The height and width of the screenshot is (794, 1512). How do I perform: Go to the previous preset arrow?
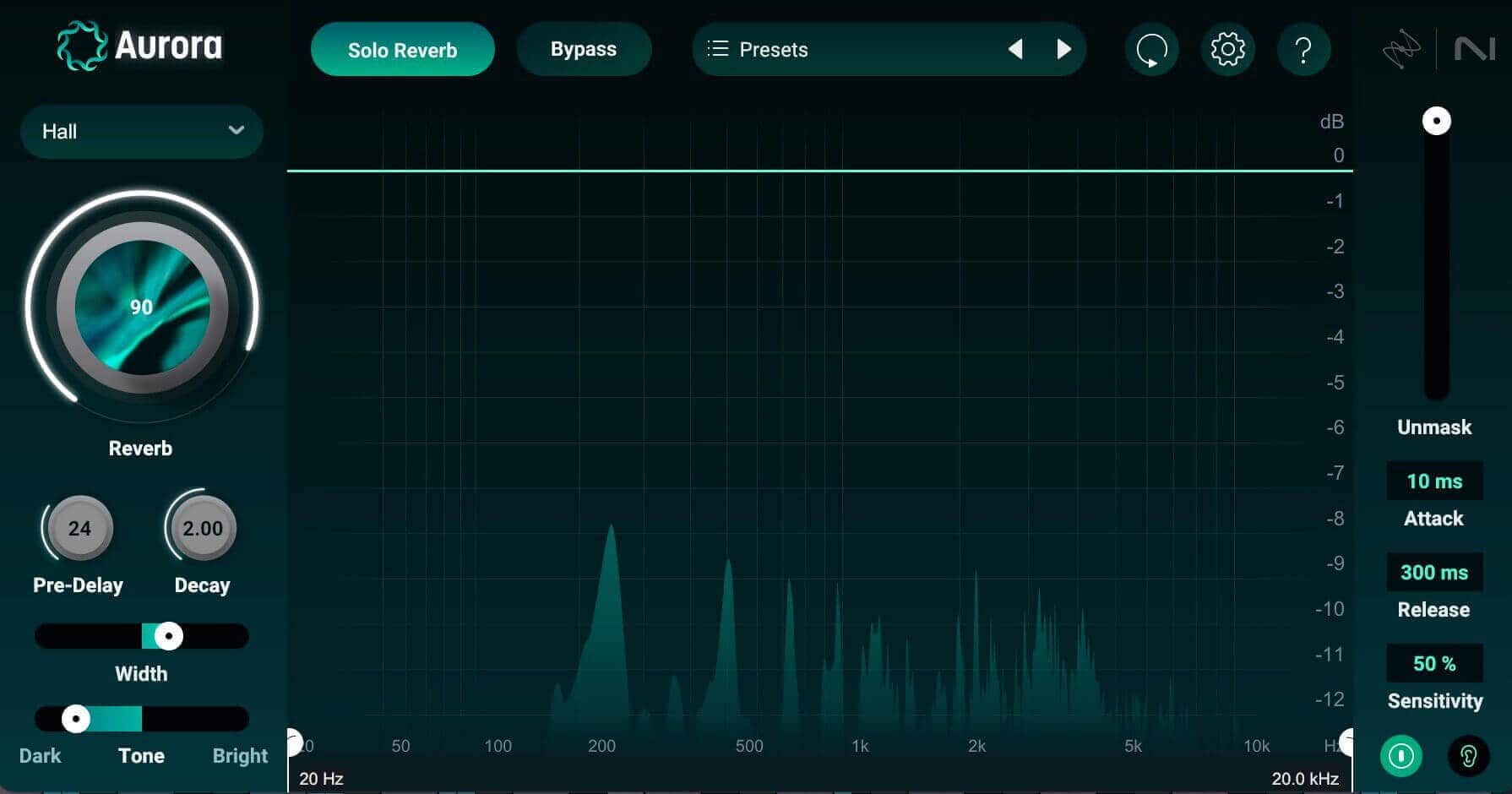[x=1016, y=50]
